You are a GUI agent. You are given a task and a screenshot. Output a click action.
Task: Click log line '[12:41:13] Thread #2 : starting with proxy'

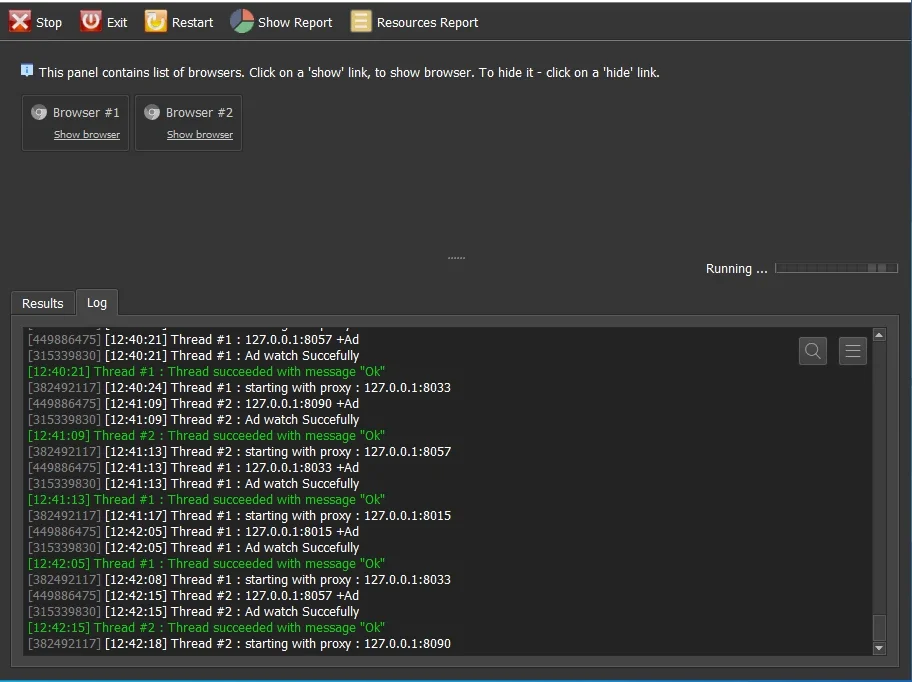[239, 452]
